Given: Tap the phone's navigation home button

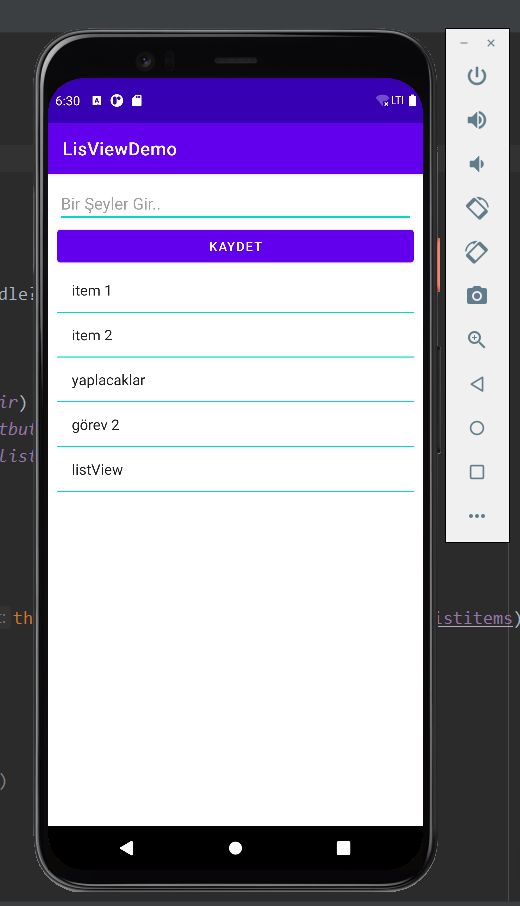Looking at the screenshot, I should click(235, 848).
